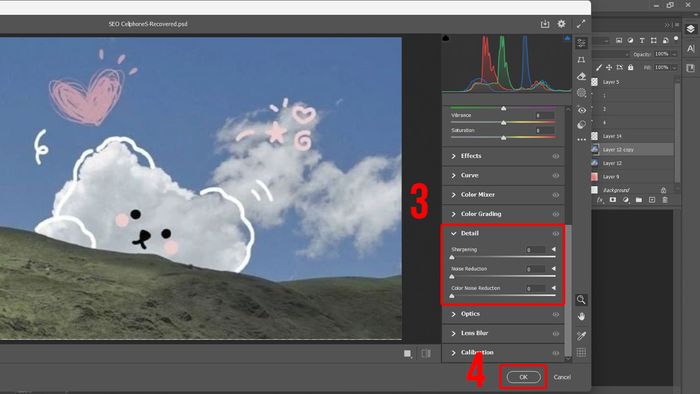Add layer style fx icon in Photoshop
Image resolution: width=700 pixels, height=394 pixels.
coord(600,200)
